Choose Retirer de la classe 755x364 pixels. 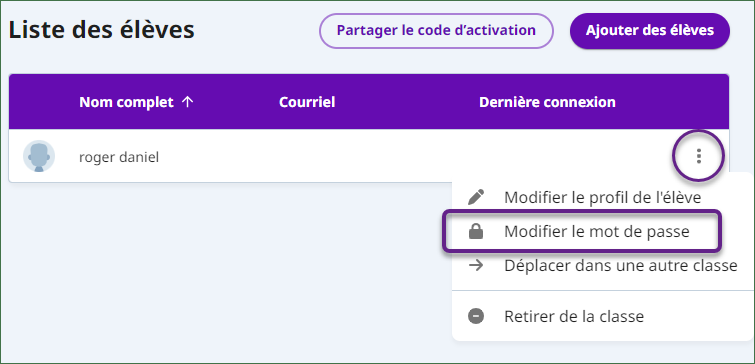coord(574,316)
